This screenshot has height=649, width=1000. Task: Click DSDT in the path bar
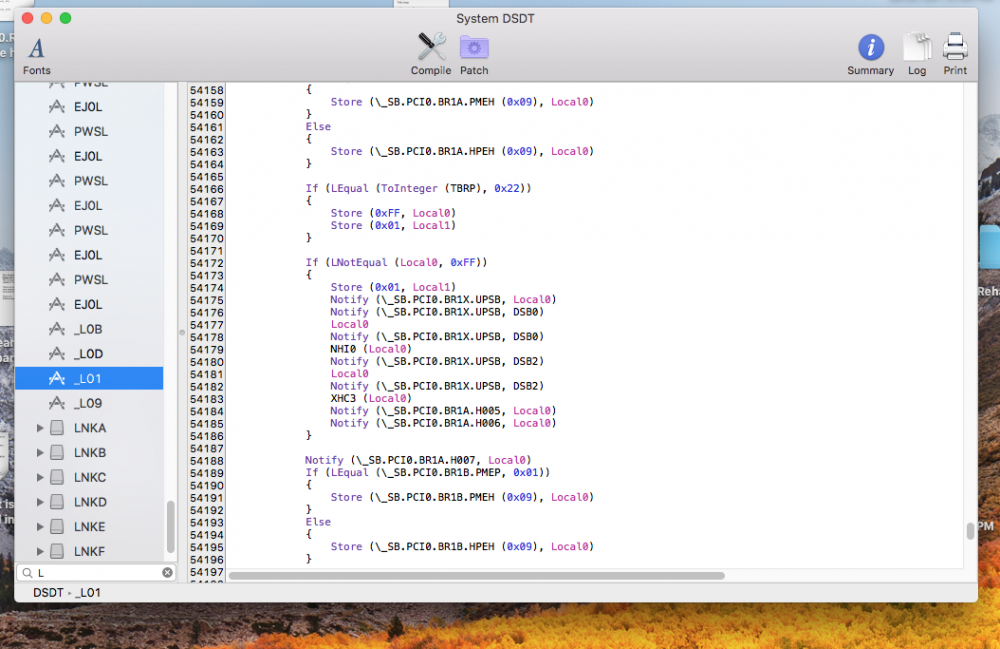coord(48,592)
